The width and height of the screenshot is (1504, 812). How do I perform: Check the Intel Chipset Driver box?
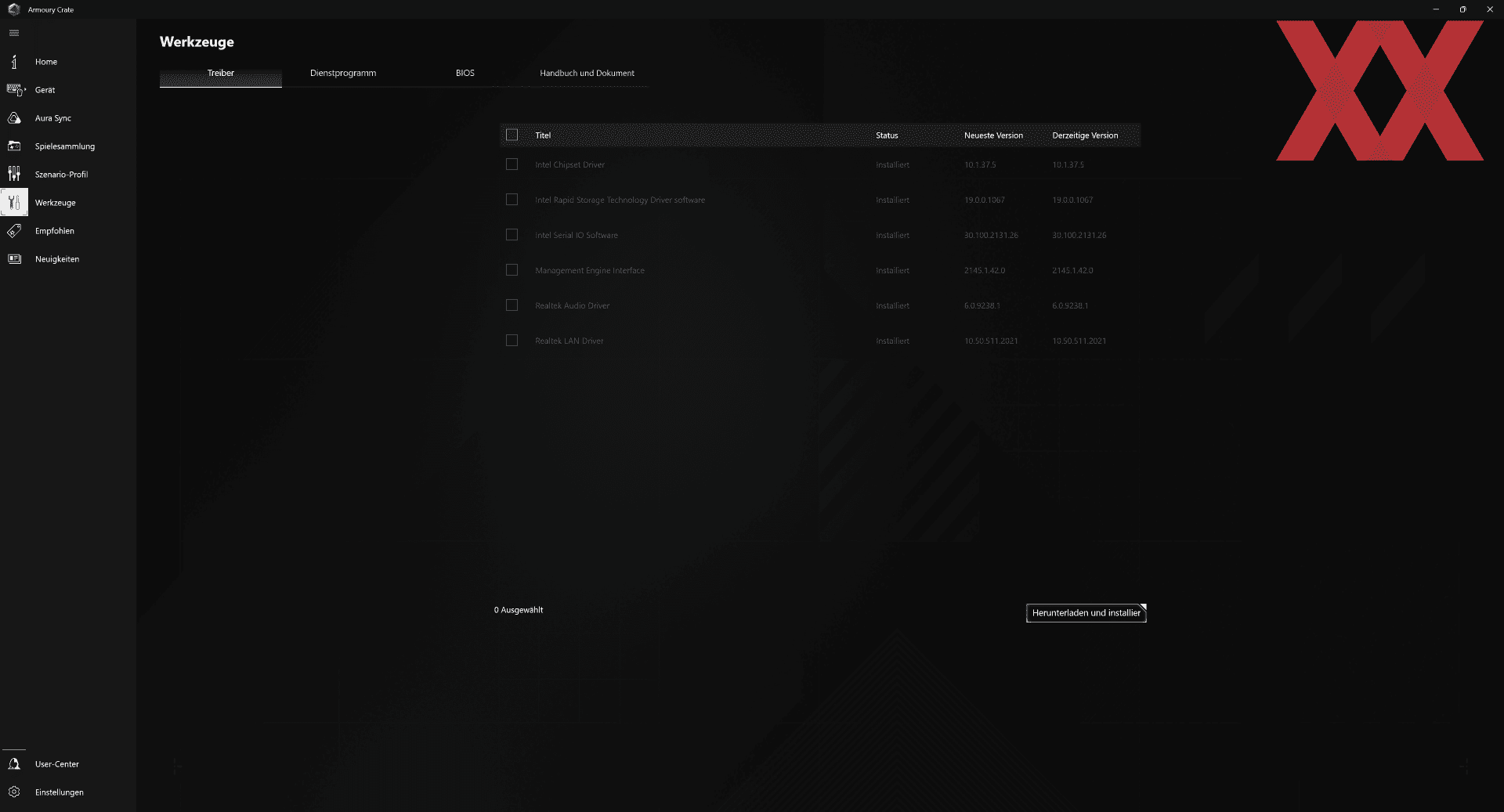click(x=512, y=164)
